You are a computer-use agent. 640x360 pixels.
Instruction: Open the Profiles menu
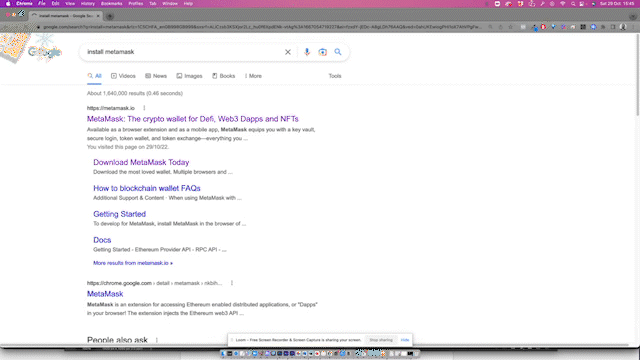click(x=136, y=4)
